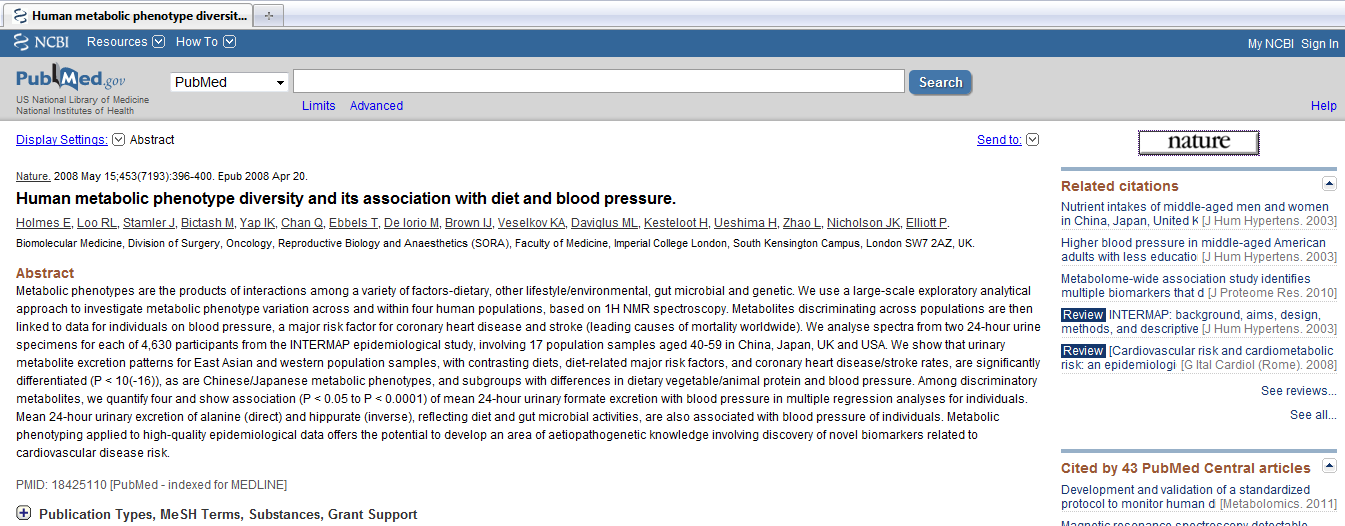
Task: Click the Limits link
Action: (x=319, y=106)
